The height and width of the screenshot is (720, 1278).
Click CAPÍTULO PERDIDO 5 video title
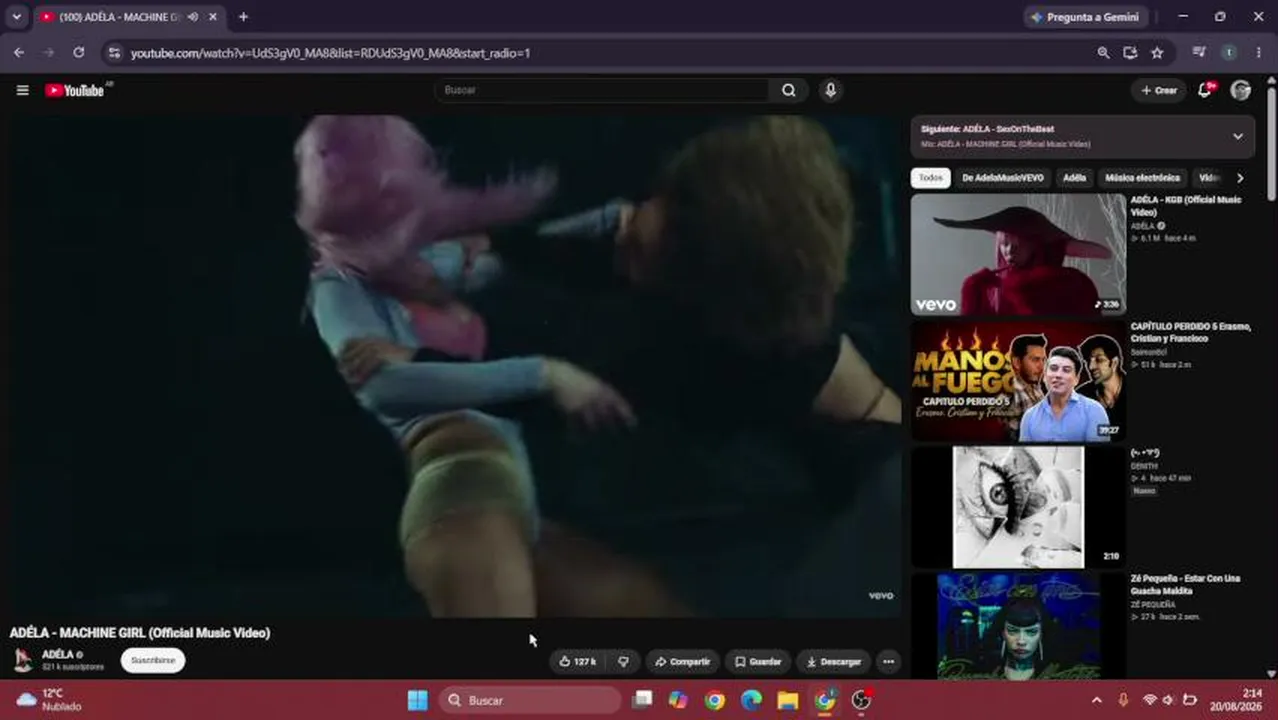point(1190,332)
